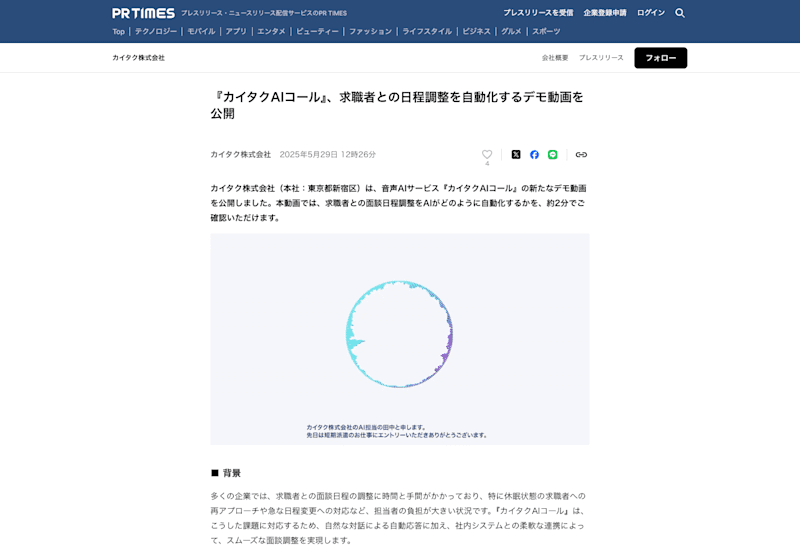Click 企業登録申請 link
The height and width of the screenshot is (548, 800).
605,13
